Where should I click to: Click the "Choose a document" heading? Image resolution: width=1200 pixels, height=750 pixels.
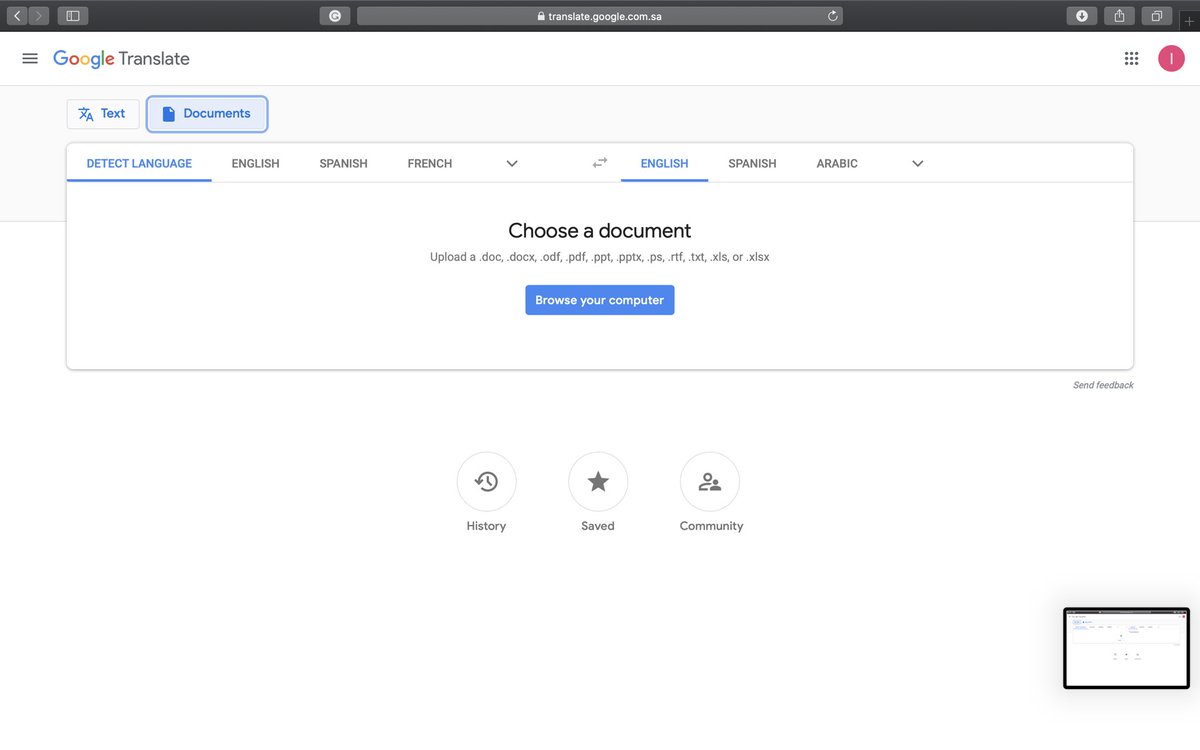coord(600,231)
